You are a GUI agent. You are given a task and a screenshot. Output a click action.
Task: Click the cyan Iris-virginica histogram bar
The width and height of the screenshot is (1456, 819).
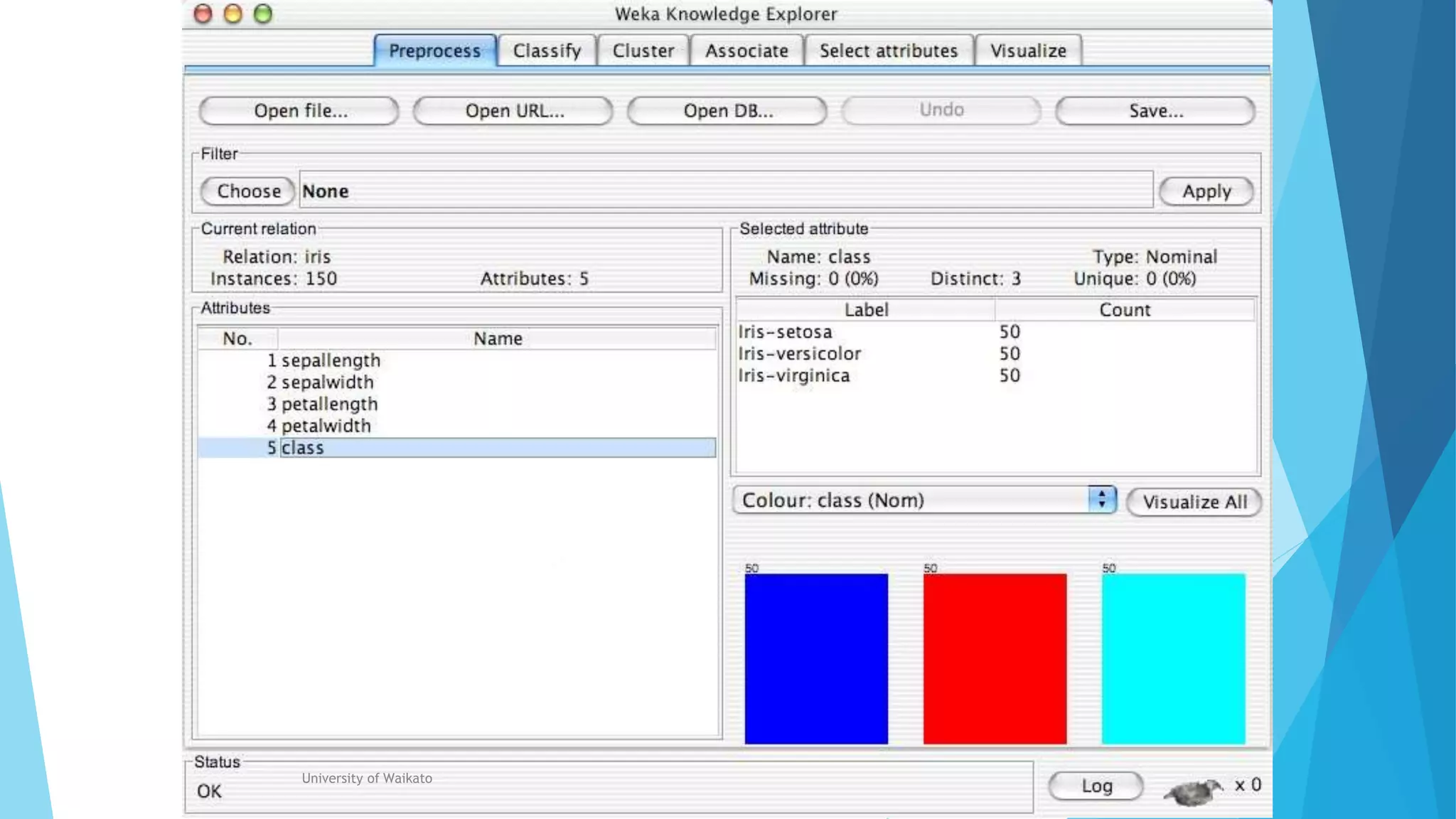coord(1173,658)
